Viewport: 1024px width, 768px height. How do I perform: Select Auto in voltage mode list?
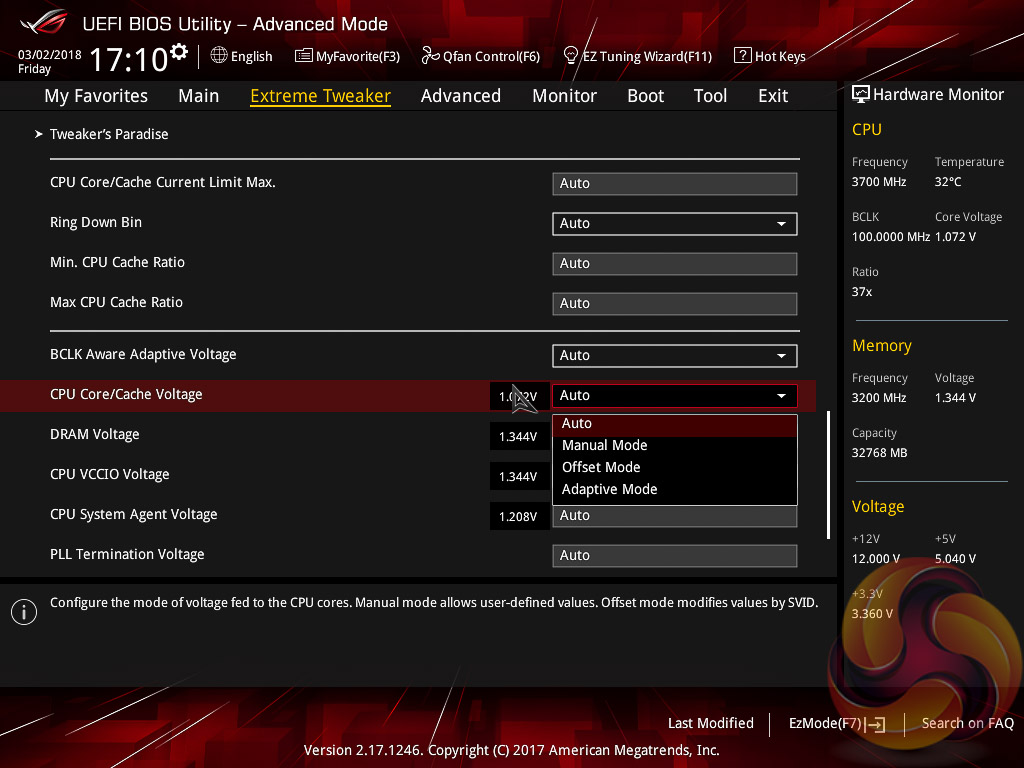click(x=675, y=424)
